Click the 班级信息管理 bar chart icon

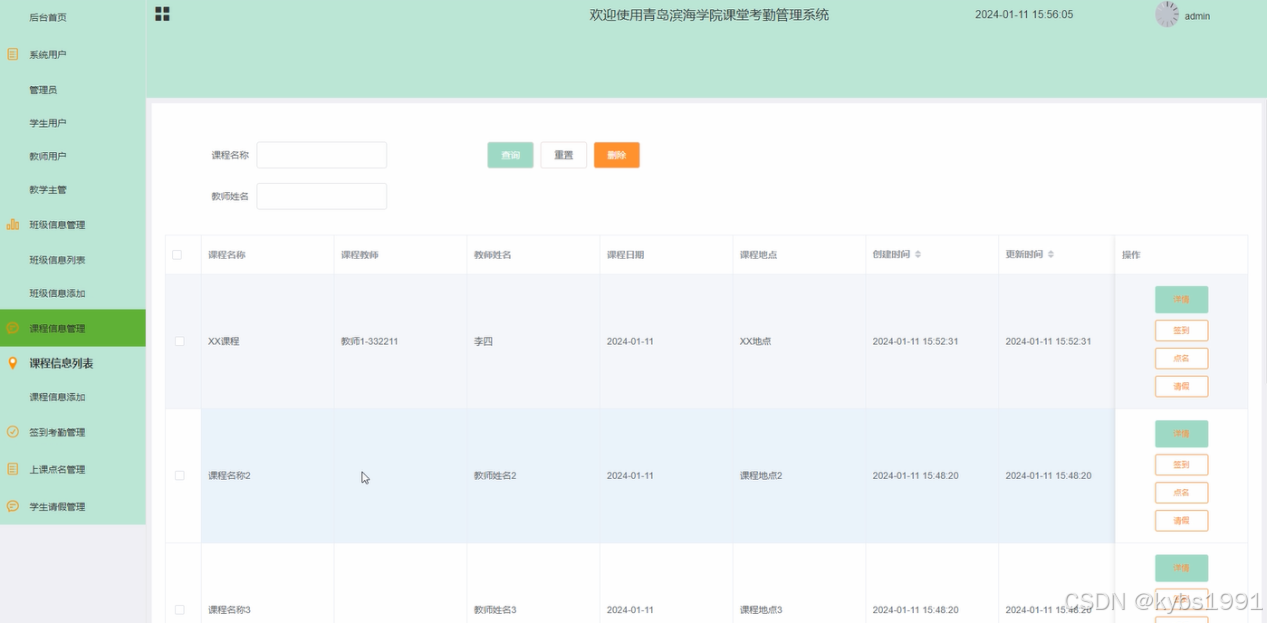coord(13,224)
